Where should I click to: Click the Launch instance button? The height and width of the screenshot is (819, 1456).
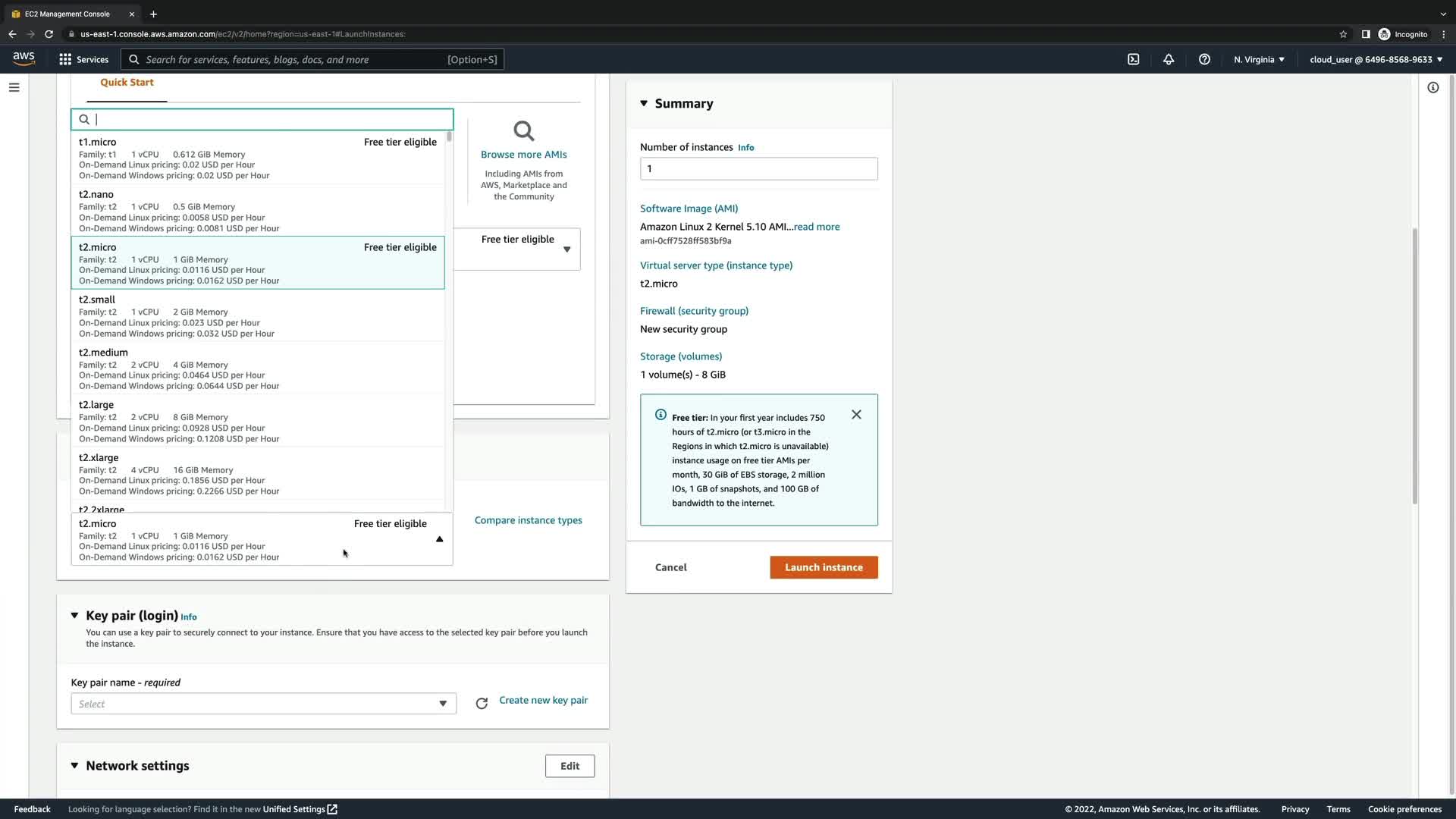coord(824,567)
